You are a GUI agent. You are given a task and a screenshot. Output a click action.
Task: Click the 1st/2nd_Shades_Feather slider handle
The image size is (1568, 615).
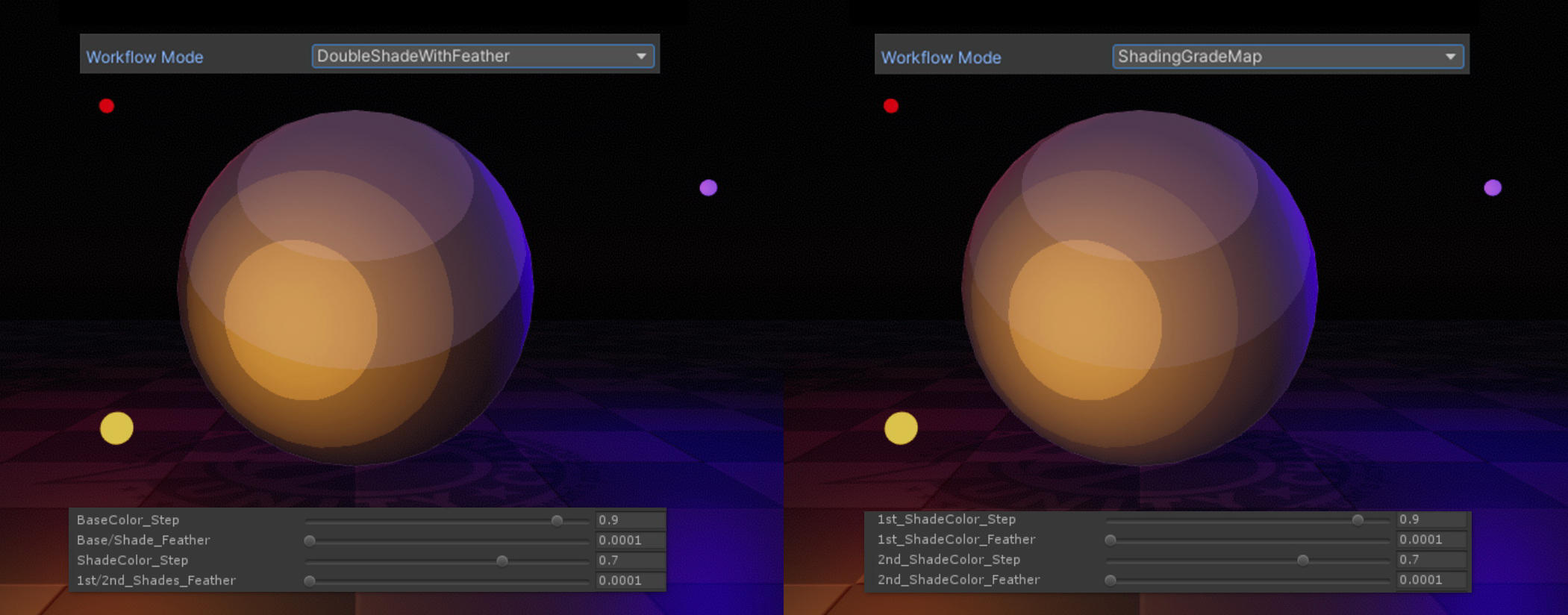point(310,581)
